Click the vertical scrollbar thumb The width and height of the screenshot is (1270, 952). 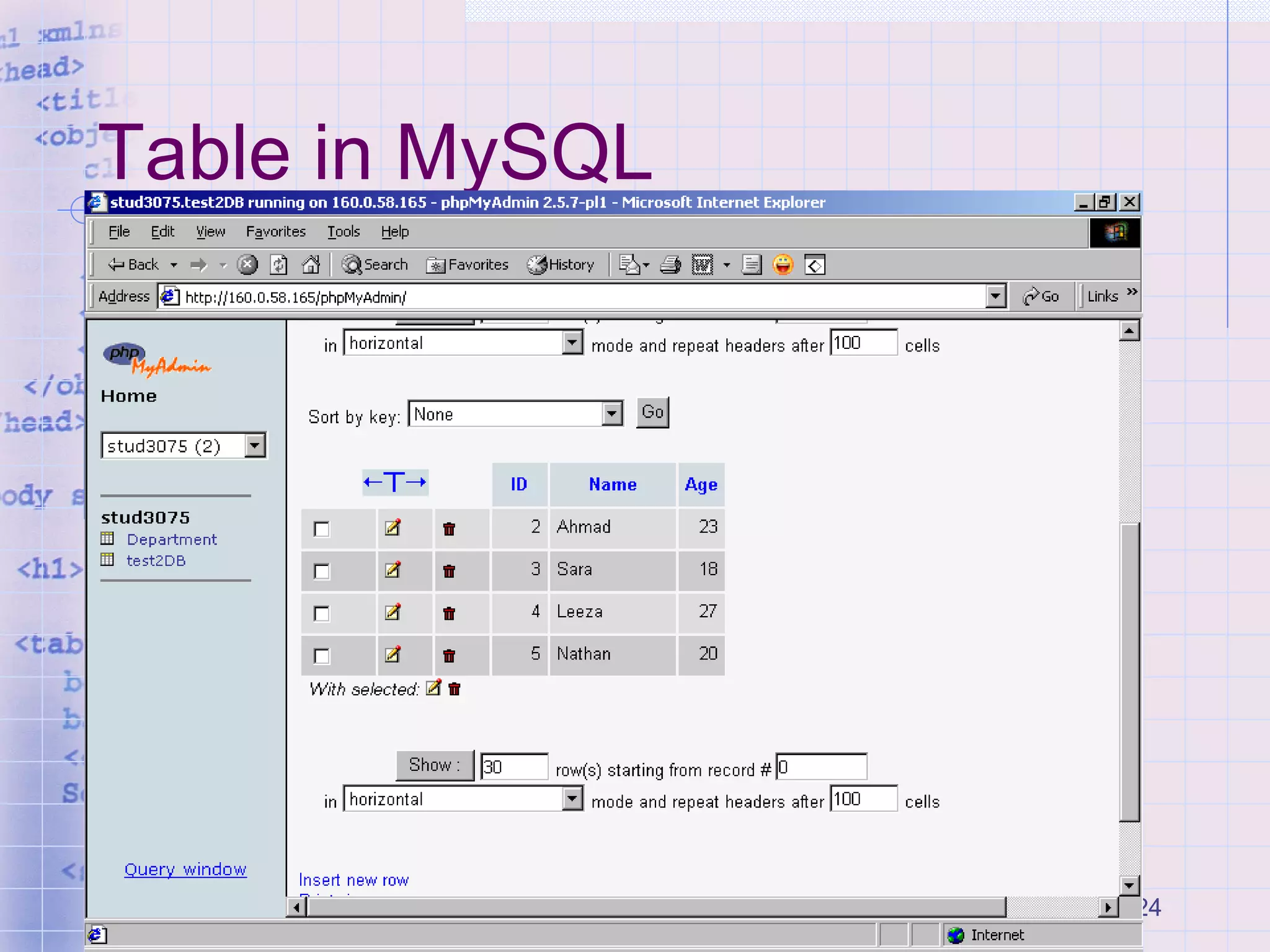pyautogui.click(x=1130, y=672)
